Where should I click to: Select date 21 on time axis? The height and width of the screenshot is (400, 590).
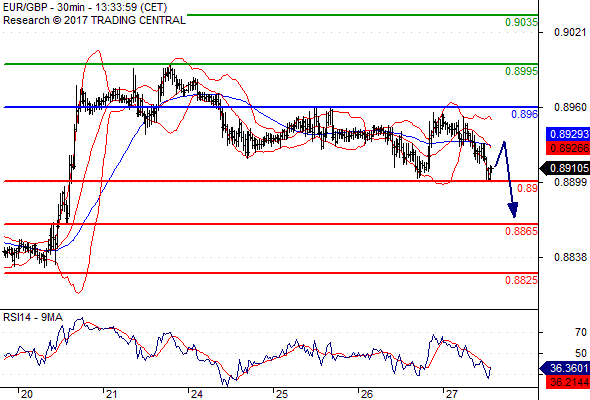(111, 394)
